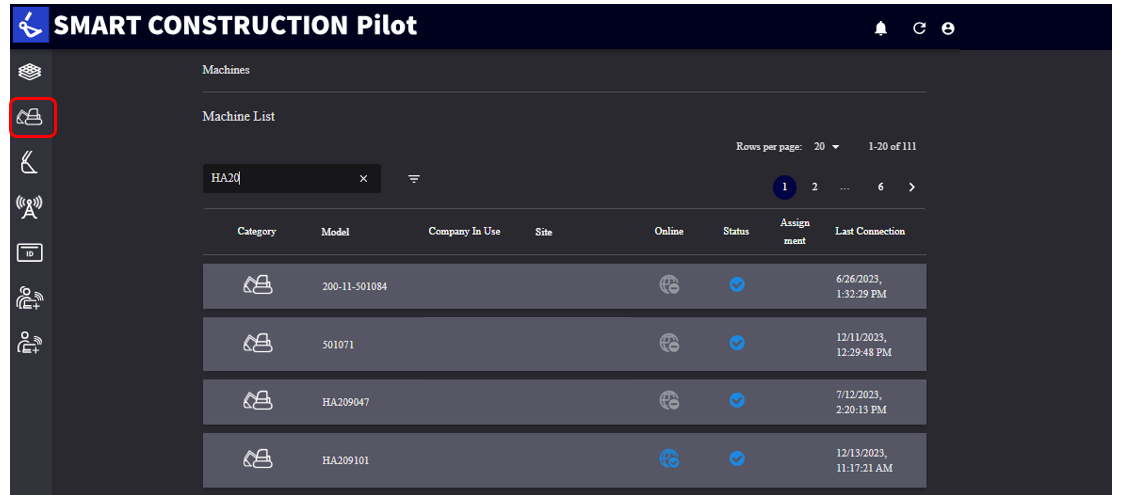Screen dimensions: 1123x495
Task: Open the excavator arm sidebar icon
Action: point(29,162)
